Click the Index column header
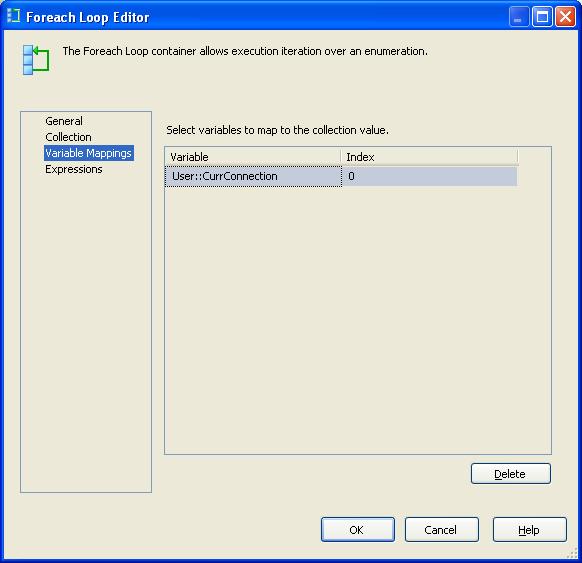This screenshot has width=582, height=563. tap(429, 157)
